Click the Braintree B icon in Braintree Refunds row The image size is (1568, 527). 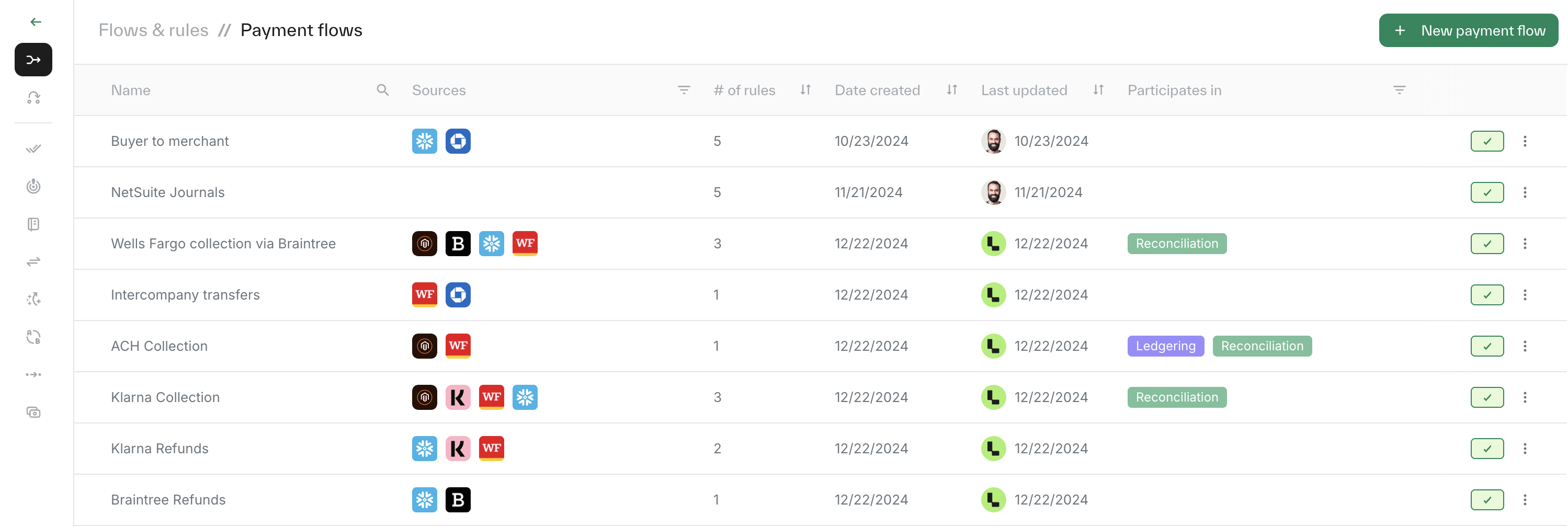pyautogui.click(x=458, y=500)
